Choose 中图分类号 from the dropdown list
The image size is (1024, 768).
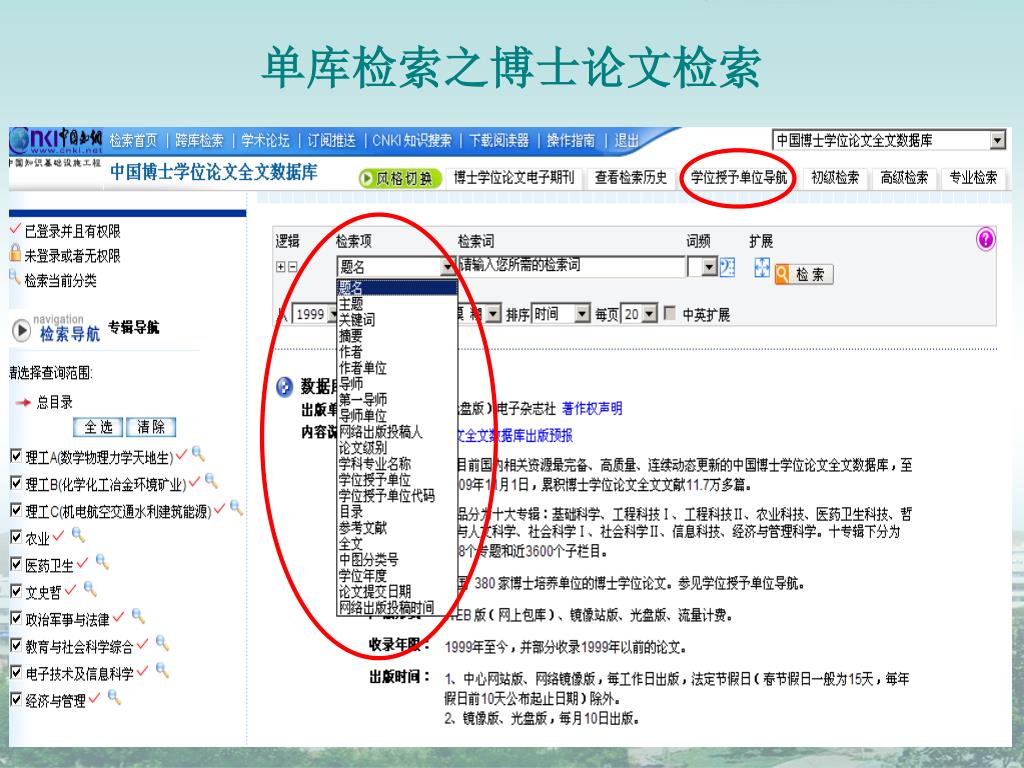click(x=368, y=560)
